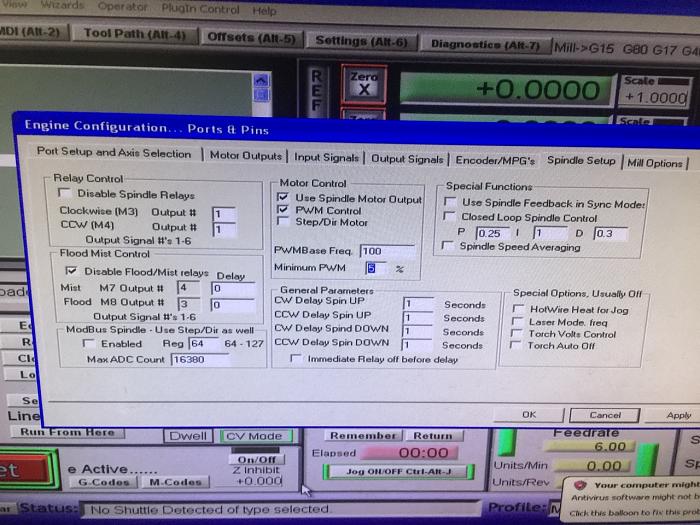The image size is (700, 525).
Task: Open the Help menu
Action: (x=264, y=11)
